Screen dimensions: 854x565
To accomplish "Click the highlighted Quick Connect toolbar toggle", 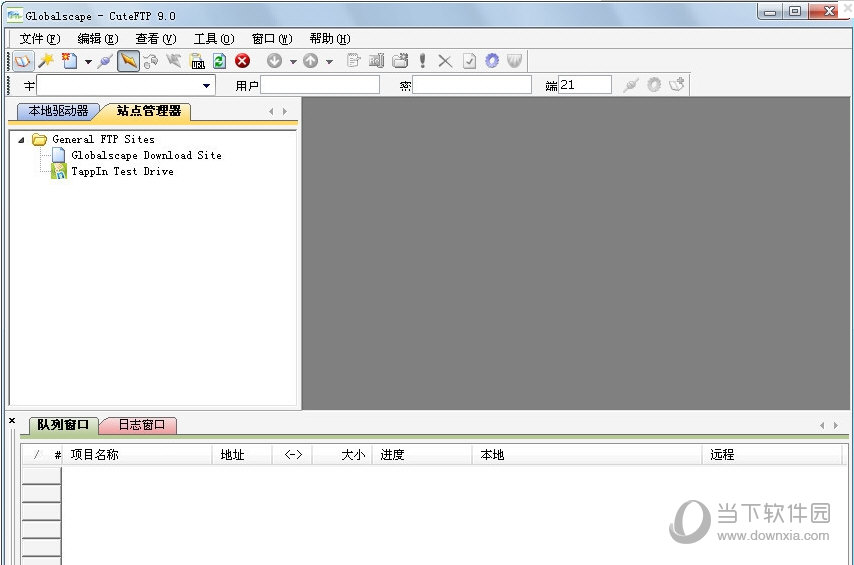I will click(x=128, y=61).
